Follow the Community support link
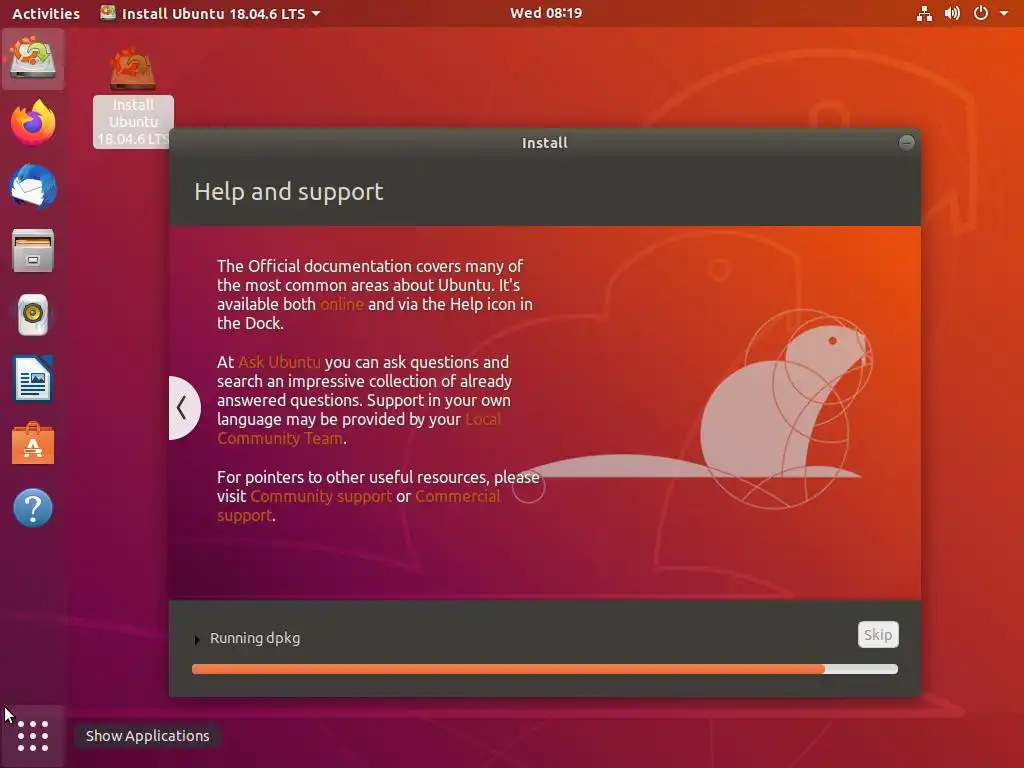 click(321, 496)
